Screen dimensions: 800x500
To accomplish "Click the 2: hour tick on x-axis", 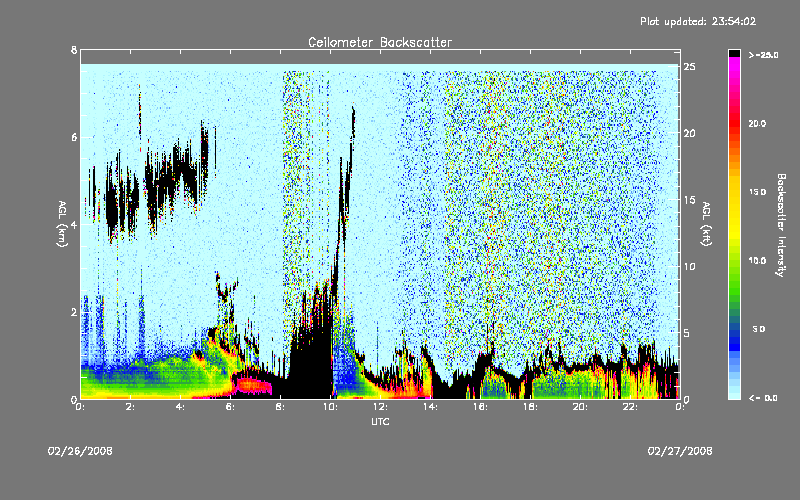I will [130, 407].
